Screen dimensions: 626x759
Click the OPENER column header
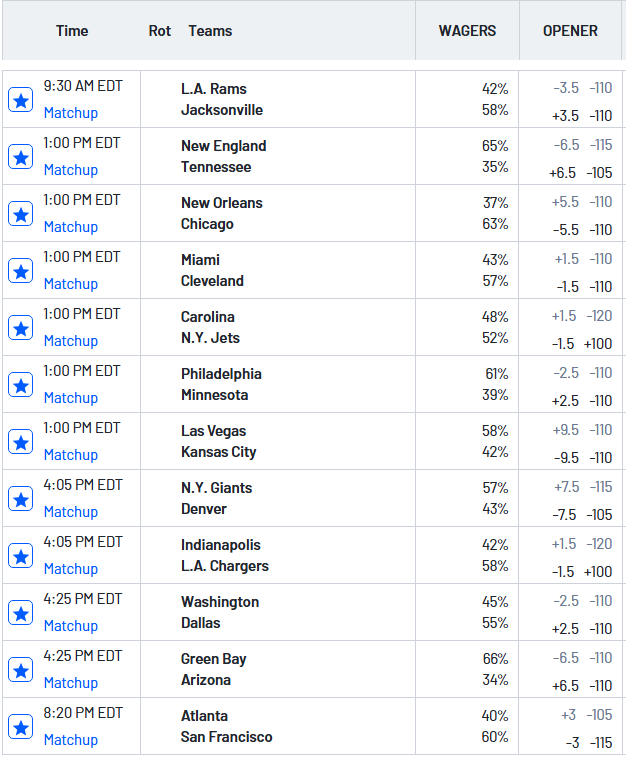tap(570, 31)
